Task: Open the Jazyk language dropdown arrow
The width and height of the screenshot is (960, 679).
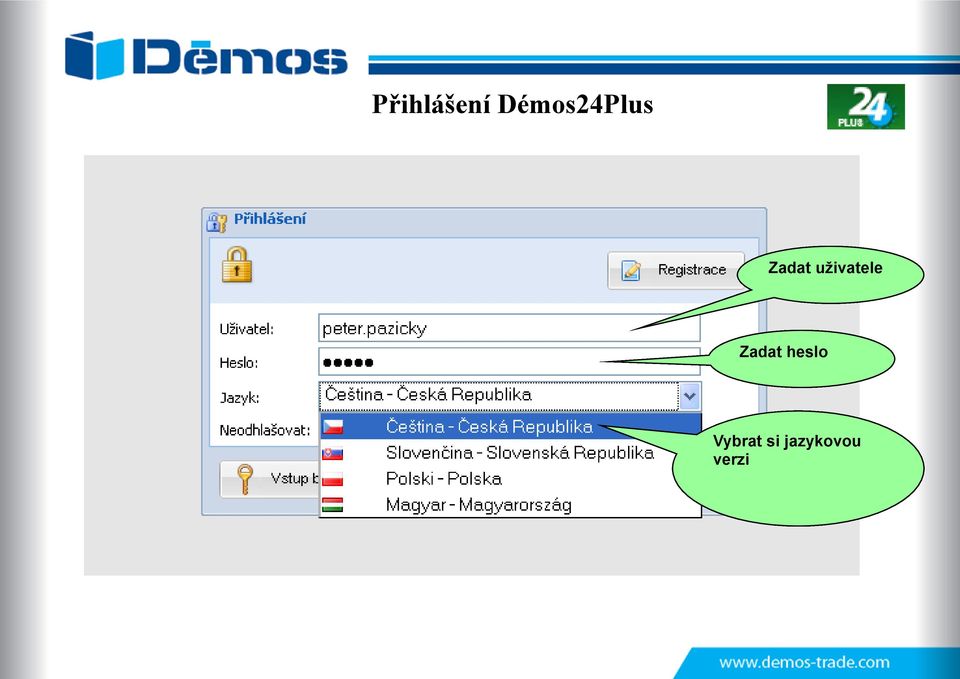Action: (689, 396)
